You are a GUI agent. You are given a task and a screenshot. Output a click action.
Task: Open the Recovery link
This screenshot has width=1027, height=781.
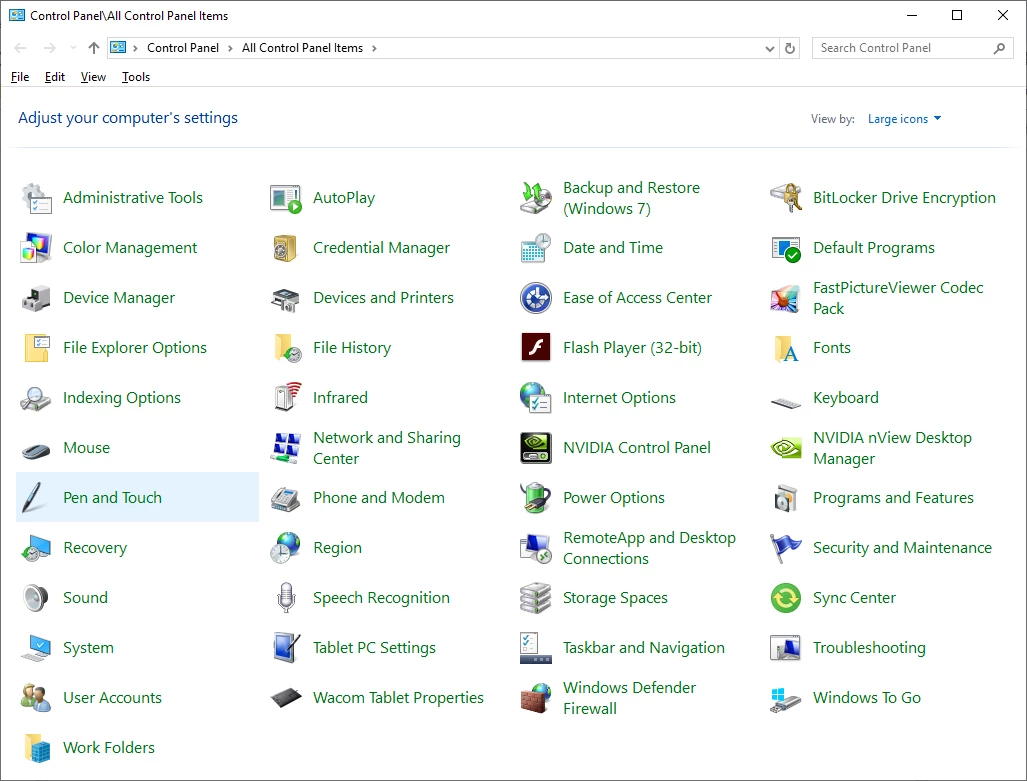[x=95, y=548]
